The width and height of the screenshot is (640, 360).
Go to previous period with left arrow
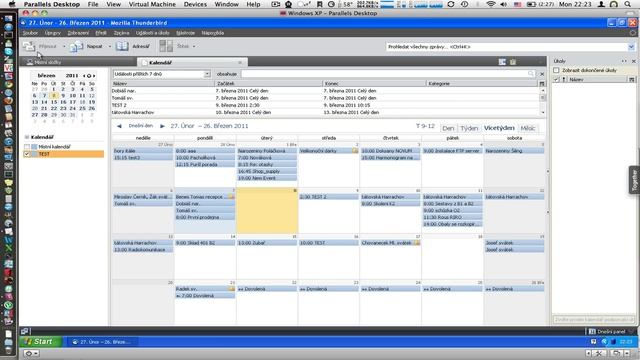point(119,126)
